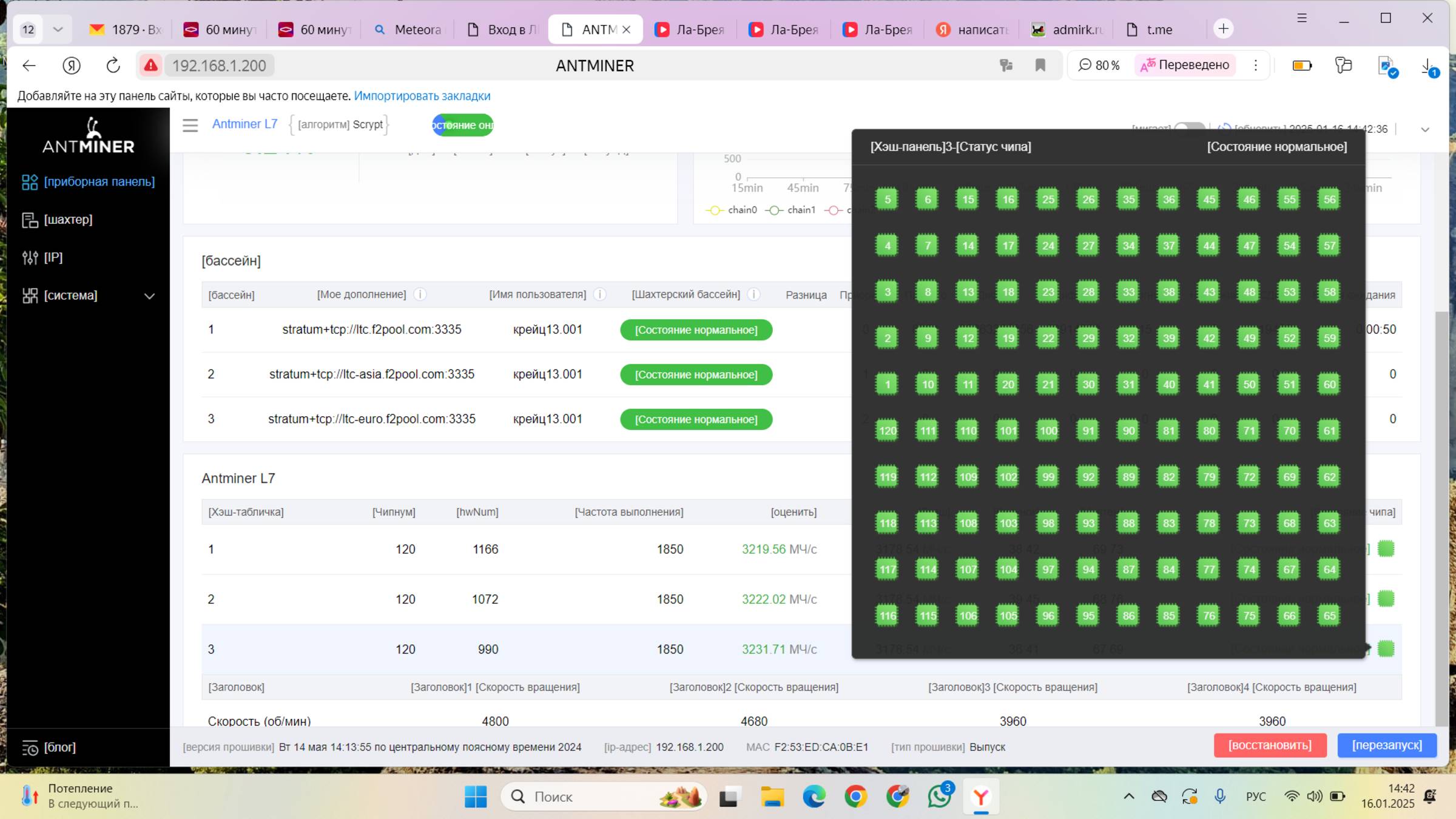Expand the top-right header dropdown chevron
1456x819 pixels.
click(x=1425, y=129)
